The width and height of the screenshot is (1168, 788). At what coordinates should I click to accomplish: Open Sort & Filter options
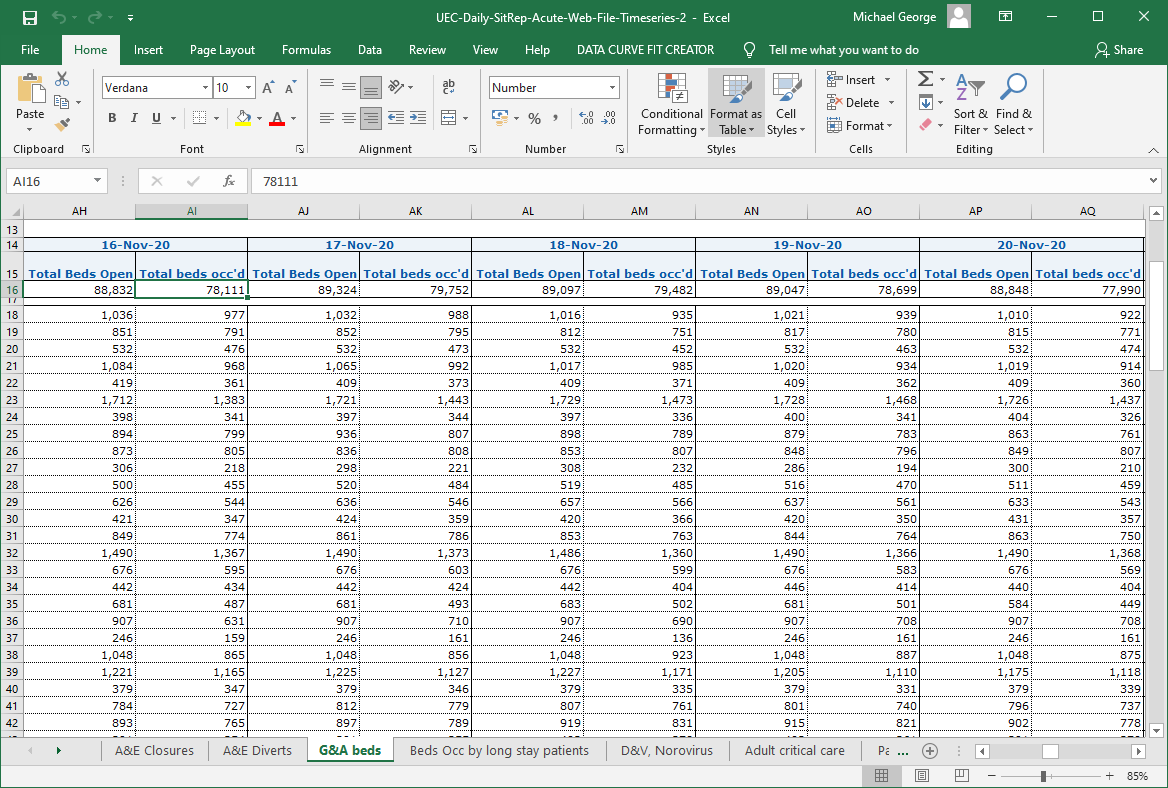click(x=971, y=104)
